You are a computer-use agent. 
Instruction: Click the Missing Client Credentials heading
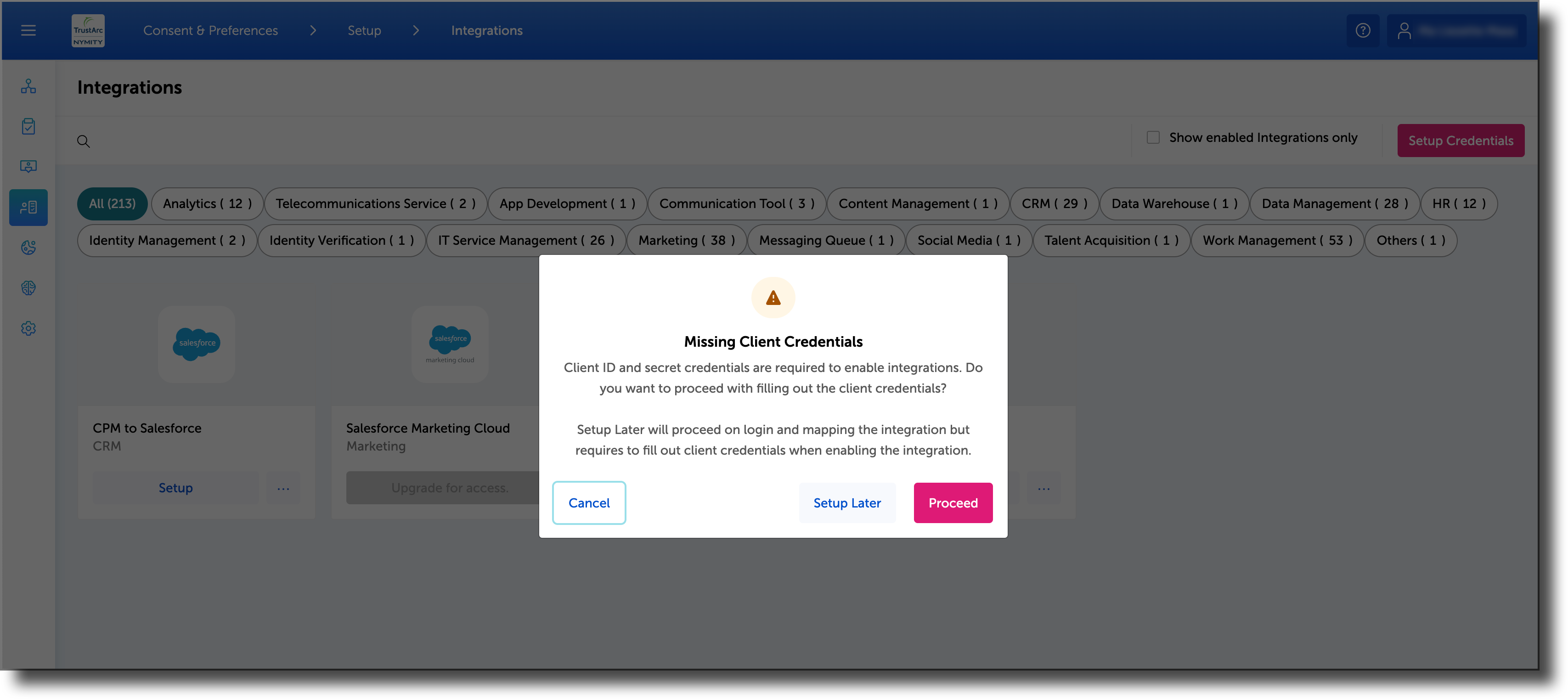tap(773, 342)
